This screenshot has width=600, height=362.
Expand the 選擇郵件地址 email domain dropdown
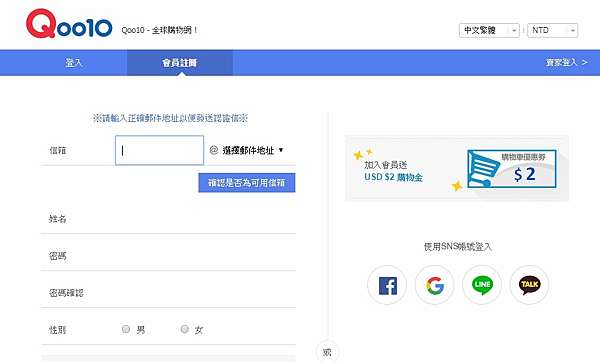[252, 150]
